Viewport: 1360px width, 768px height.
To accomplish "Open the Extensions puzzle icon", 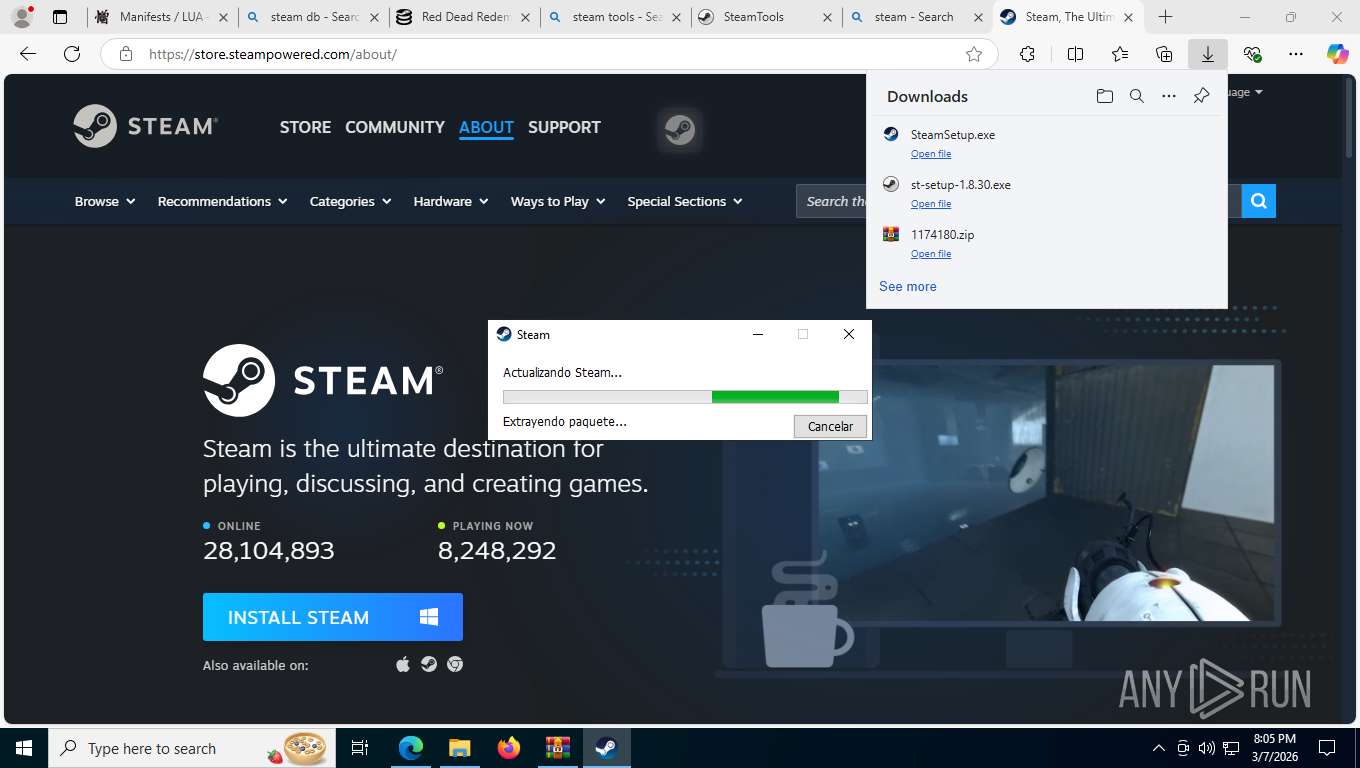I will pyautogui.click(x=1027, y=54).
